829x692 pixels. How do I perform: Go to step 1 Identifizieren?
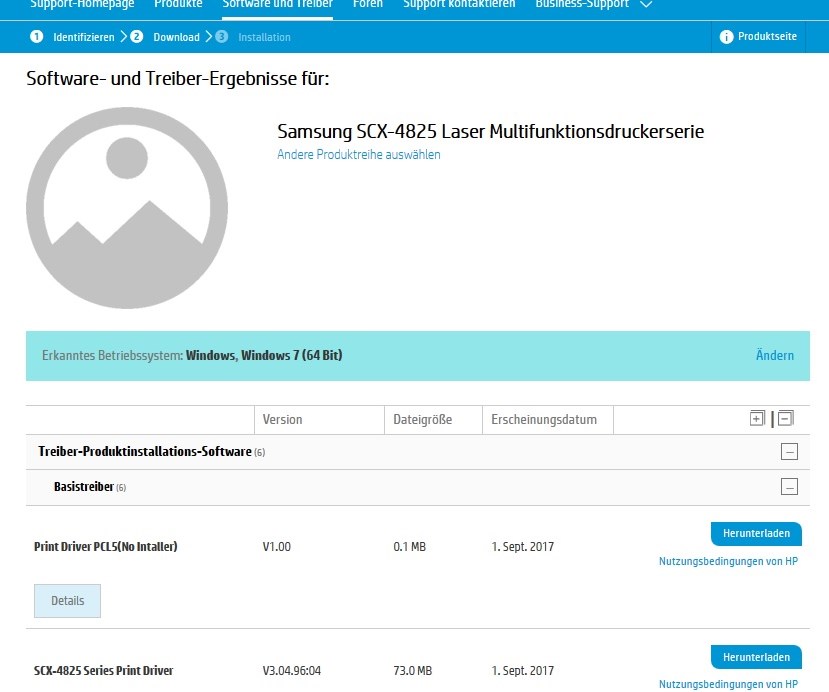[84, 37]
